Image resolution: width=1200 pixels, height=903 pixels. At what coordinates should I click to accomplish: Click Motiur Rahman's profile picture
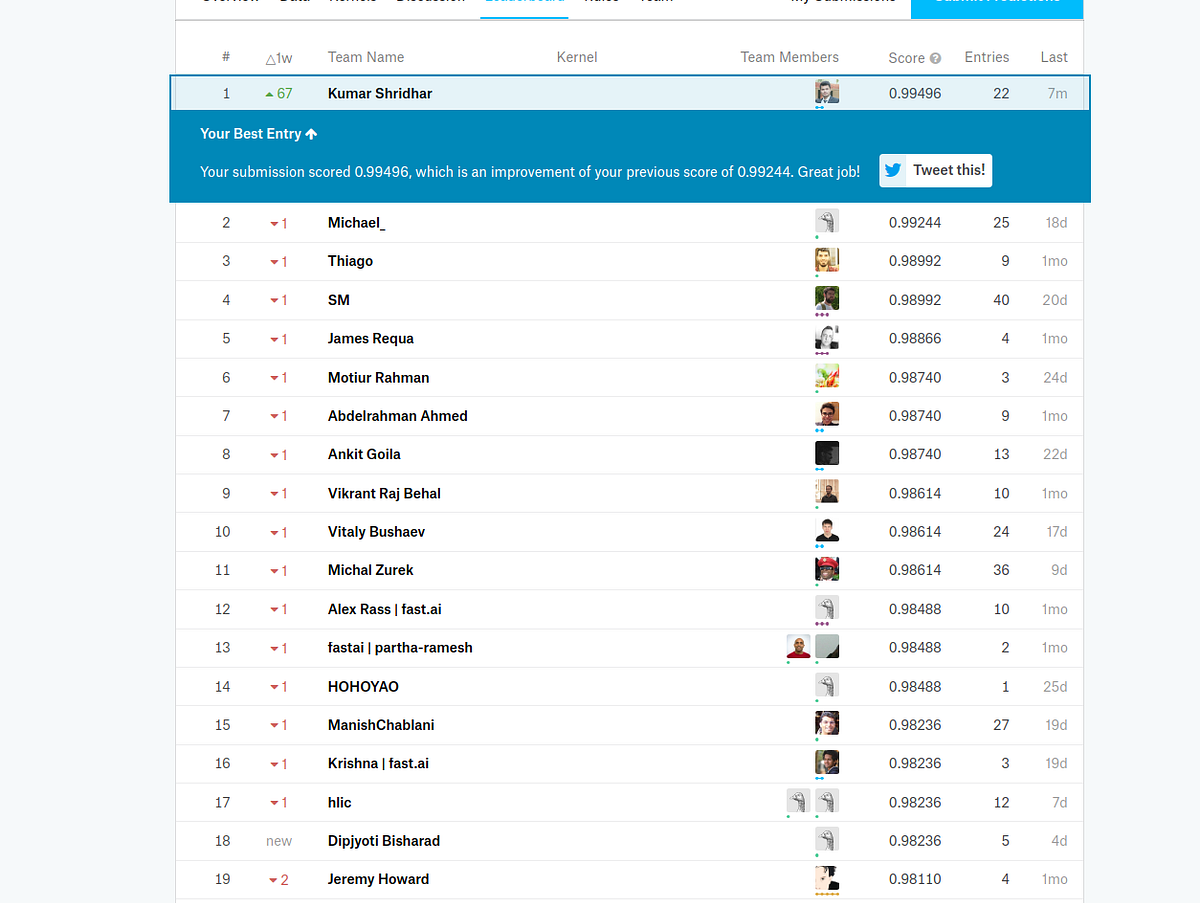pos(827,377)
